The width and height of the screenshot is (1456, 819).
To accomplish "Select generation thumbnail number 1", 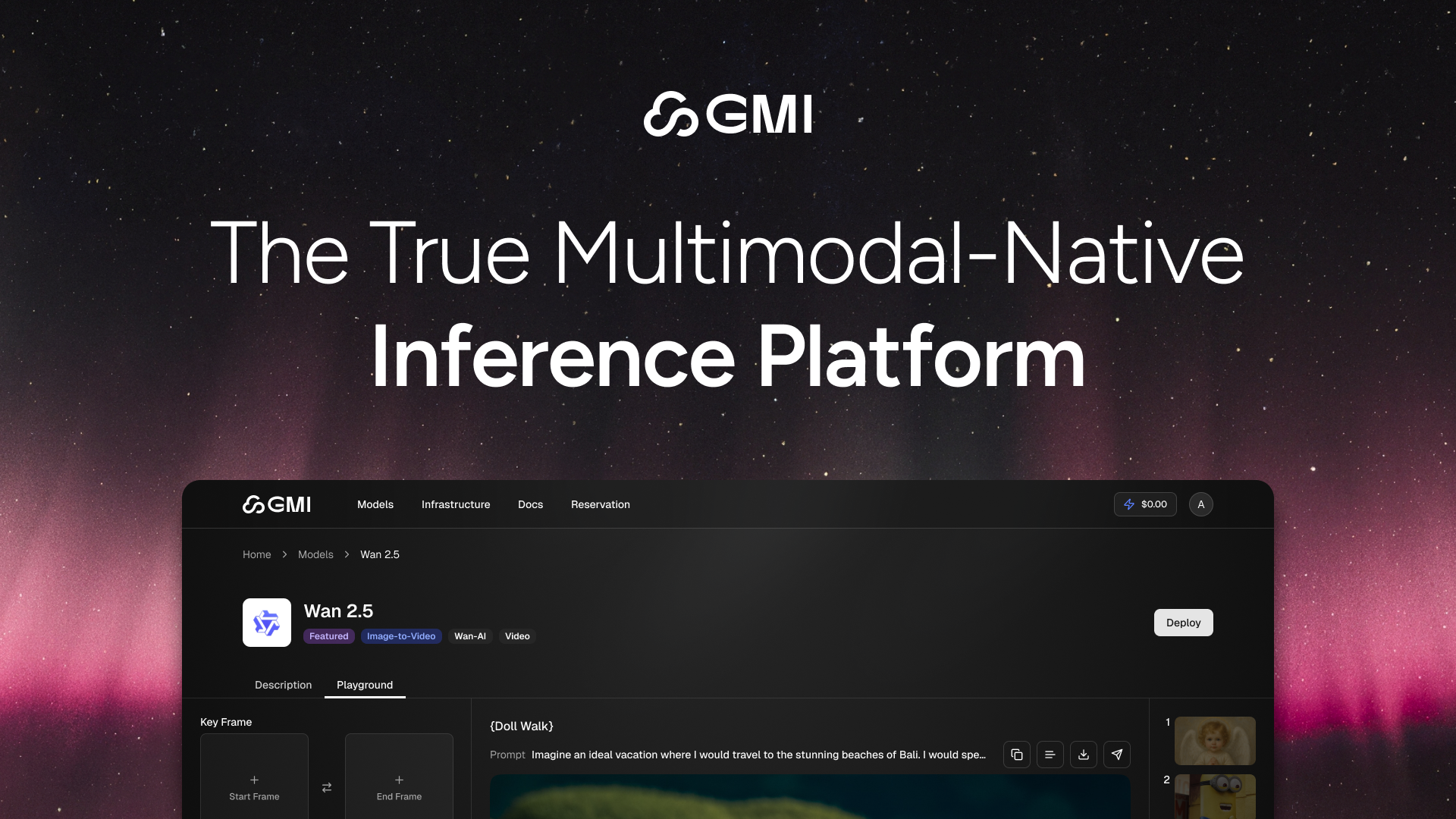I will tap(1214, 741).
